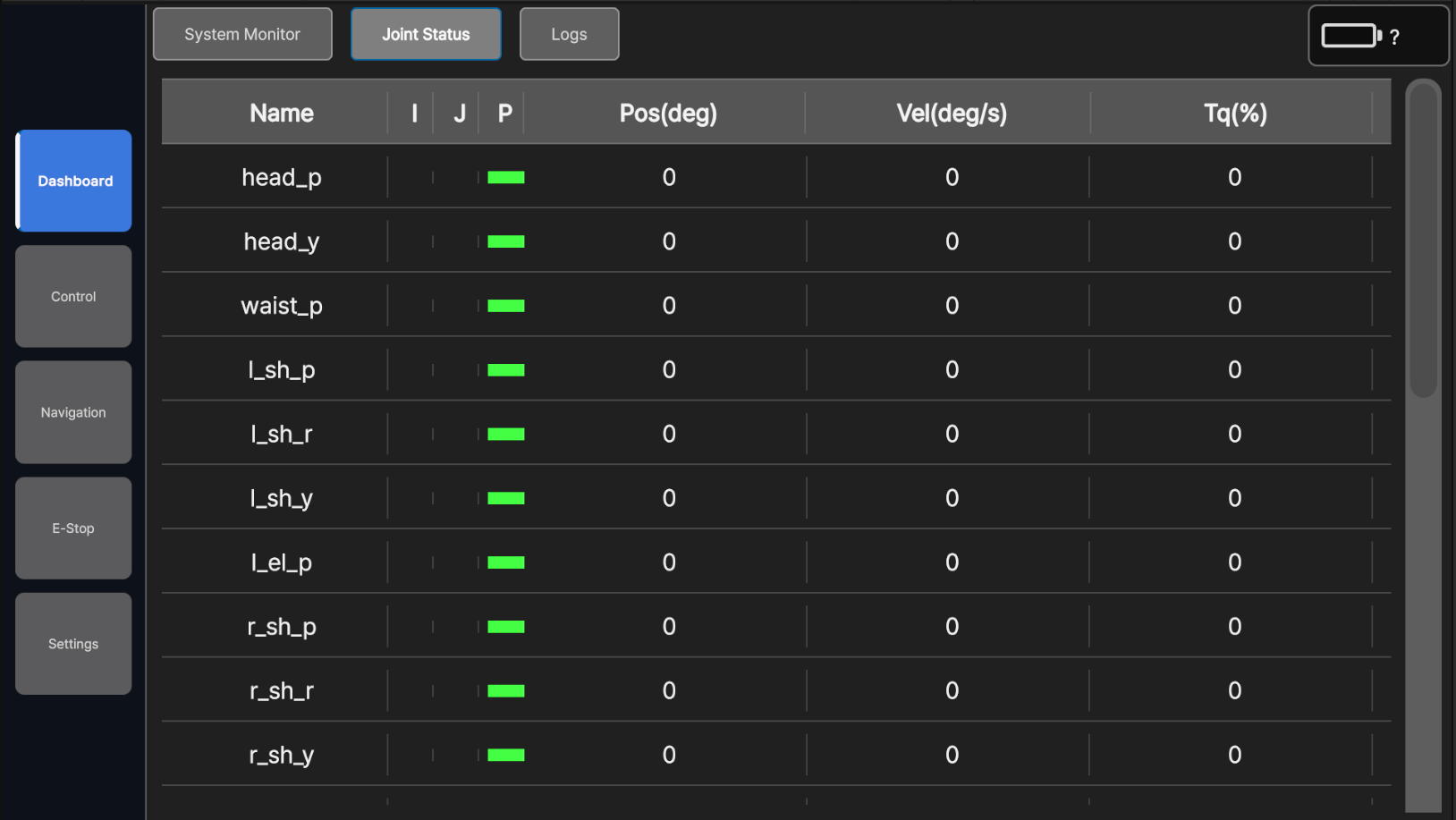
Task: Open the Dashboard page in sidebar
Action: [x=74, y=181]
